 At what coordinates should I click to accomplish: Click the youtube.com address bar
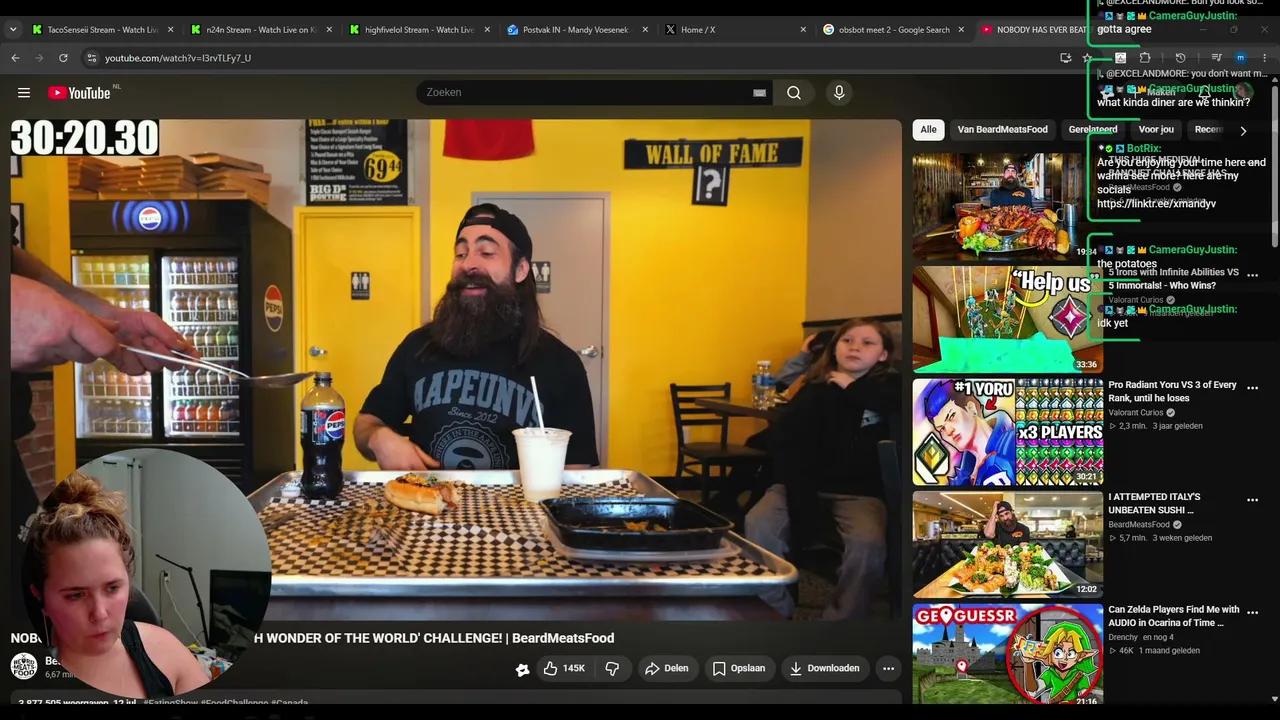570,58
